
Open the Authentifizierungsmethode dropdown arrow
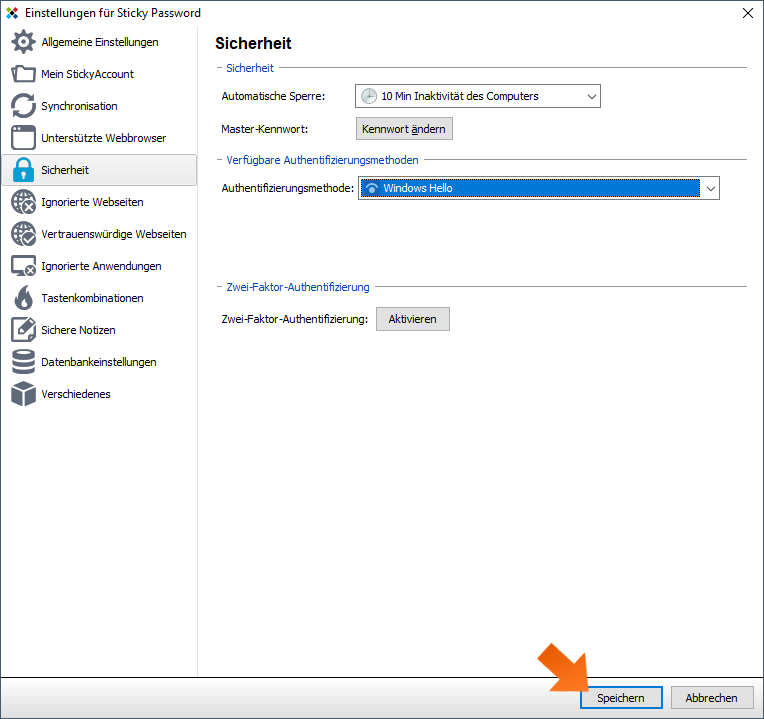(x=710, y=189)
